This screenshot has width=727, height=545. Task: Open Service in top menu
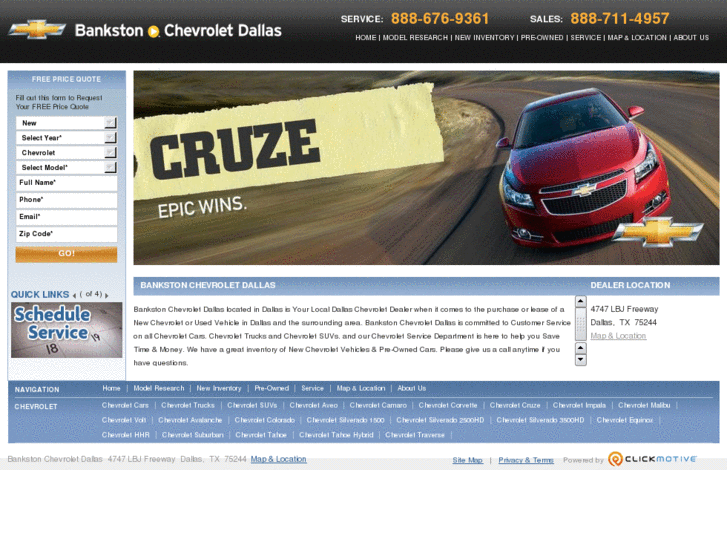coord(585,38)
